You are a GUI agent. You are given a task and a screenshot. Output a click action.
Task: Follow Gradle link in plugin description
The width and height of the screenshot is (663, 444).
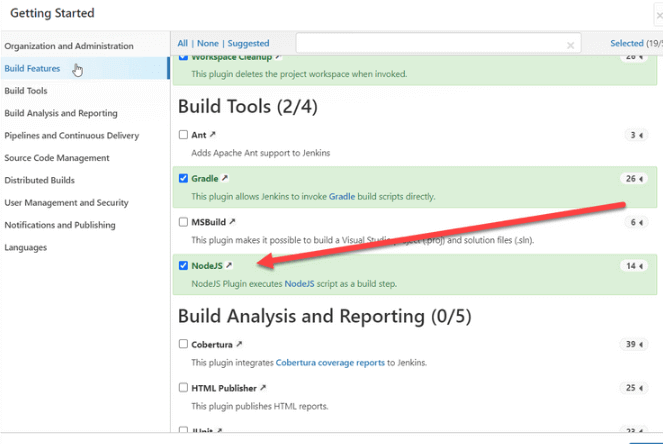point(342,197)
